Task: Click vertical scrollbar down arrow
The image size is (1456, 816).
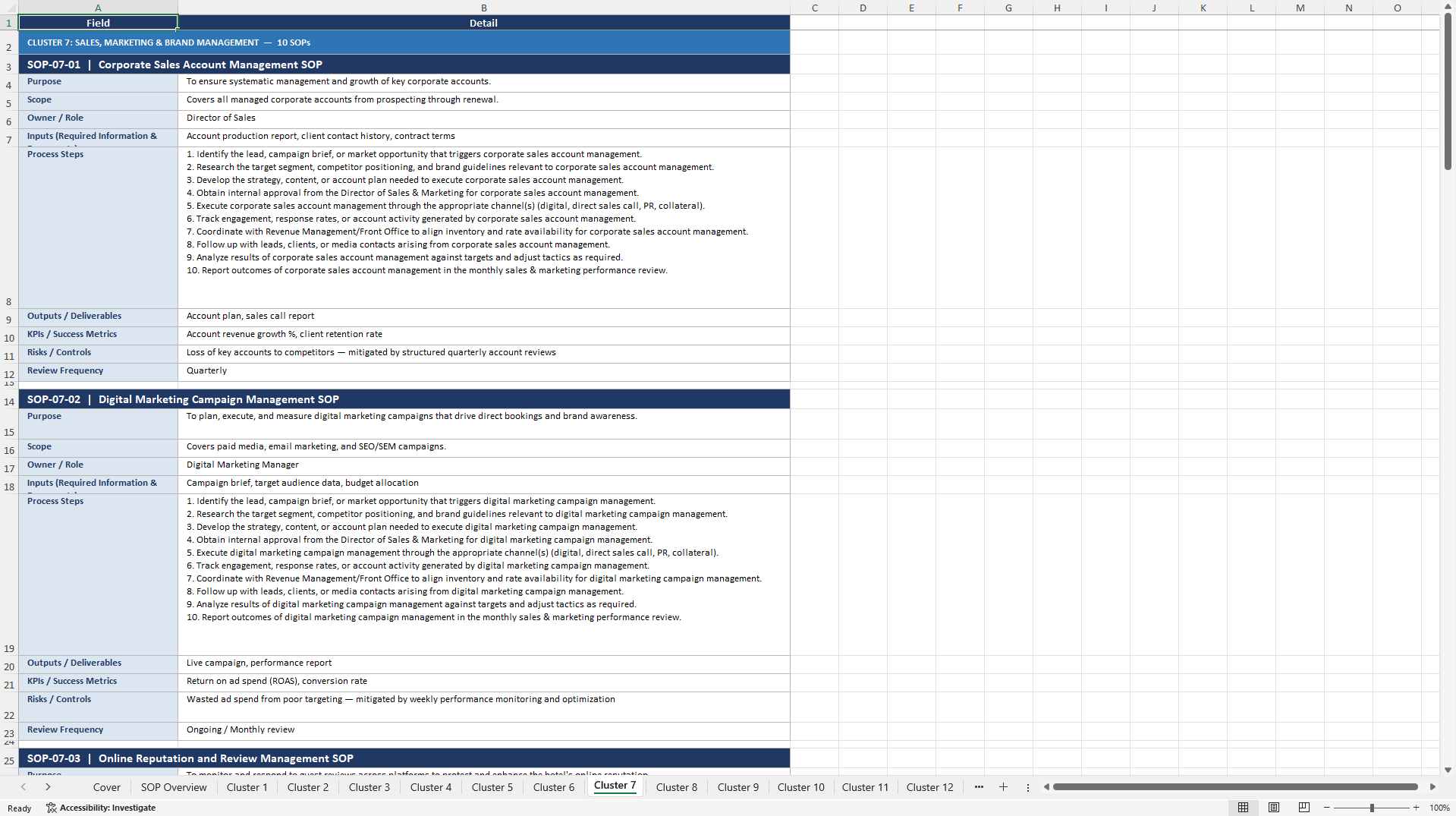Action: (x=1448, y=770)
